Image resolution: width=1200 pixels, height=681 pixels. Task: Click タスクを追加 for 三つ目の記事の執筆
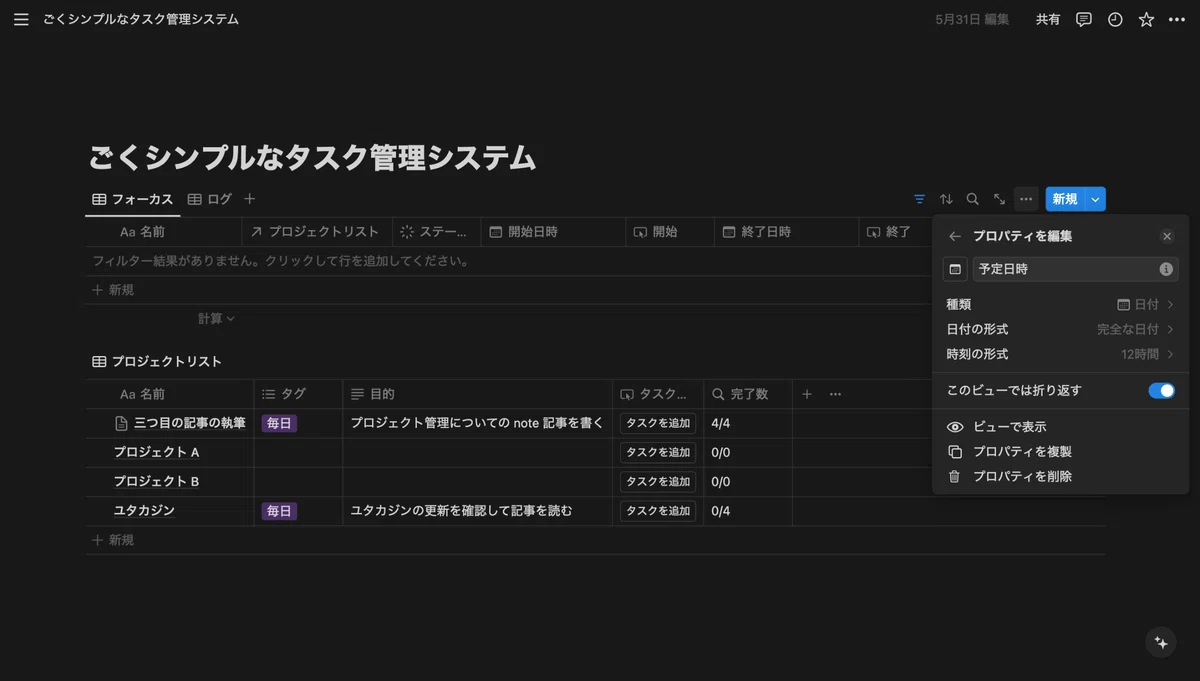[x=658, y=423]
